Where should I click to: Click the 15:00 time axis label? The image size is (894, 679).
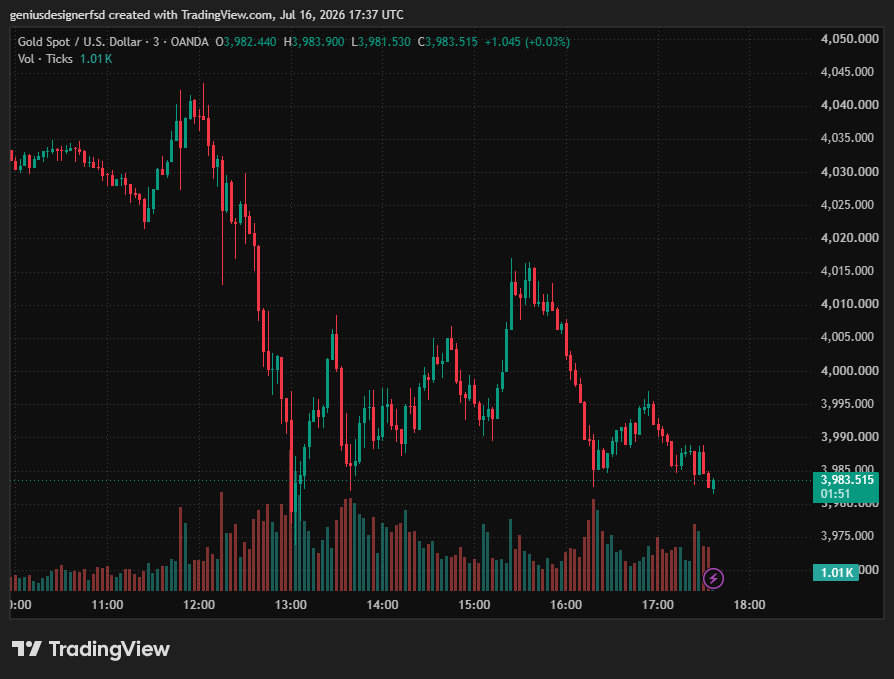tap(474, 605)
